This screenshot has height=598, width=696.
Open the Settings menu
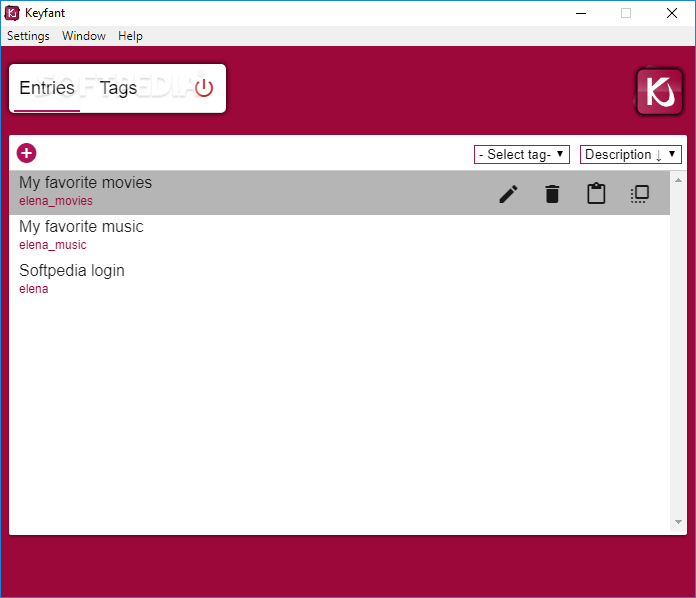pyautogui.click(x=28, y=36)
